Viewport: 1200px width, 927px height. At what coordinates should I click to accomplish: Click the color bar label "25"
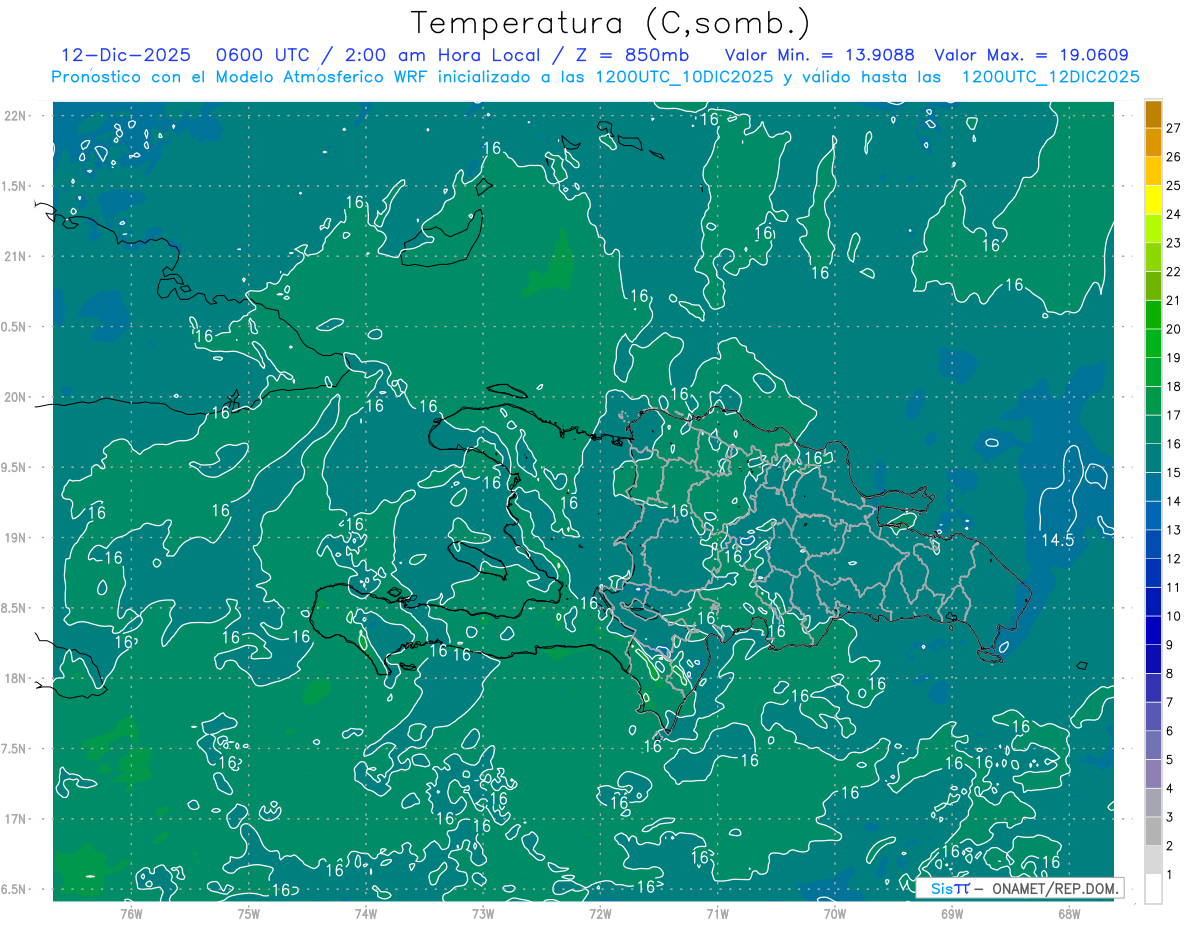1174,186
